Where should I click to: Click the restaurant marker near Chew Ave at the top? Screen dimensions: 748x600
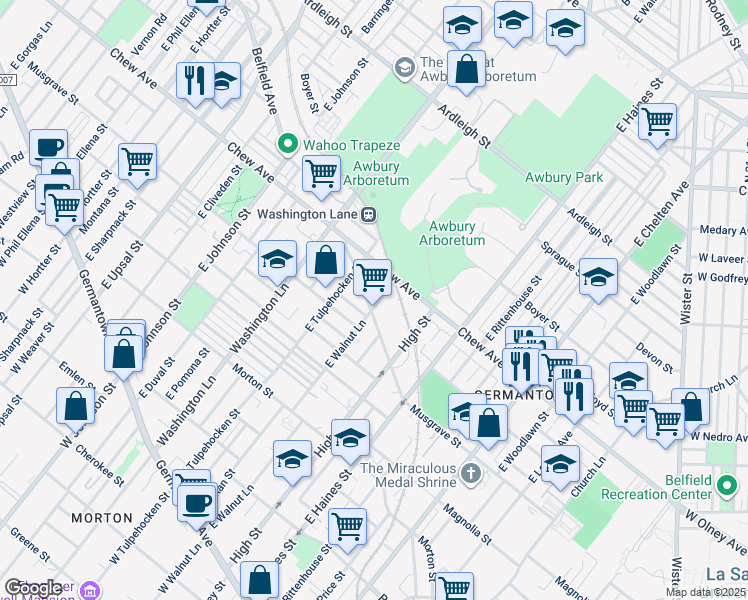tap(196, 83)
